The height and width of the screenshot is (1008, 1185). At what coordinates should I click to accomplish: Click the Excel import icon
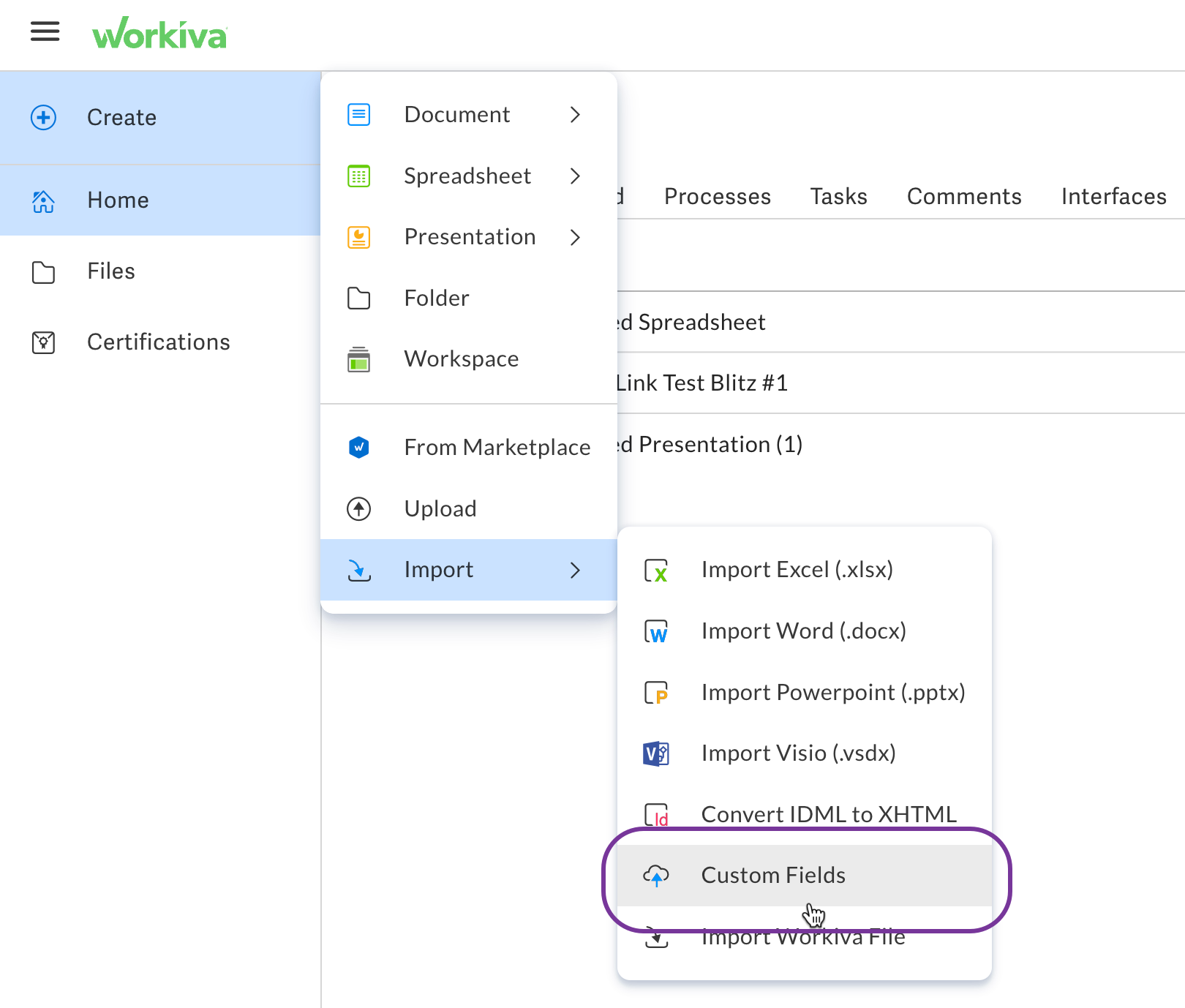(x=655, y=571)
